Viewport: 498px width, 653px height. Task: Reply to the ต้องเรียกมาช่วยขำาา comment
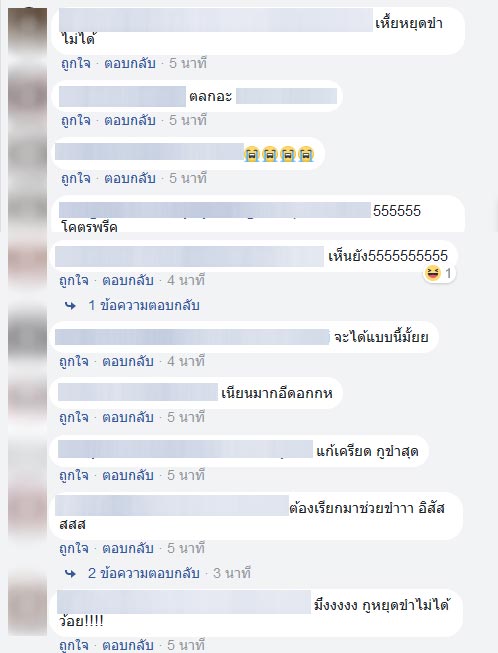(x=128, y=548)
